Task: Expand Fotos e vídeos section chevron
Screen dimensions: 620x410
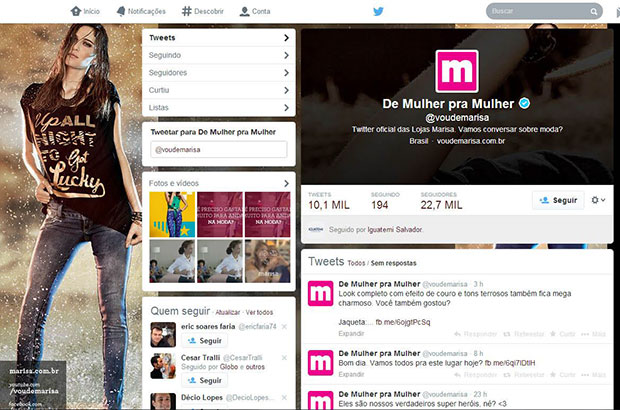Action: coord(286,183)
